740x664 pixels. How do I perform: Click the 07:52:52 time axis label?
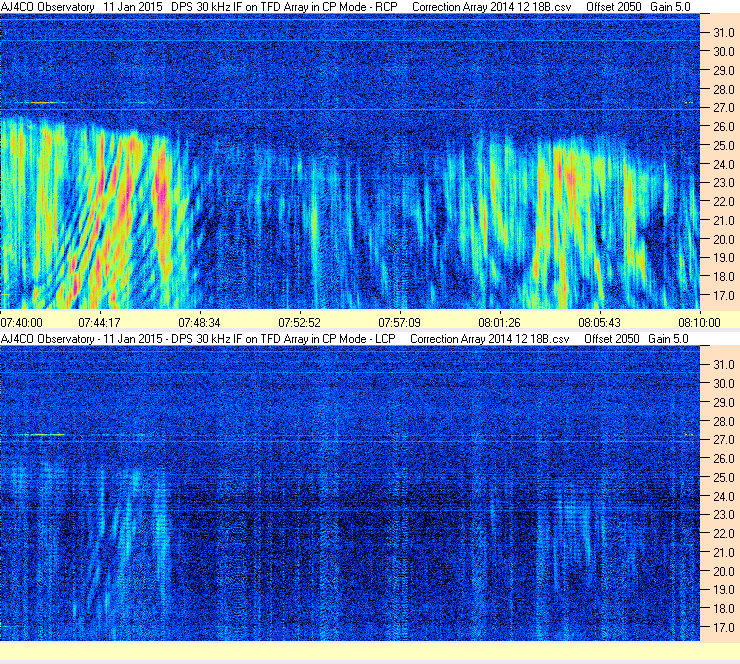click(299, 323)
